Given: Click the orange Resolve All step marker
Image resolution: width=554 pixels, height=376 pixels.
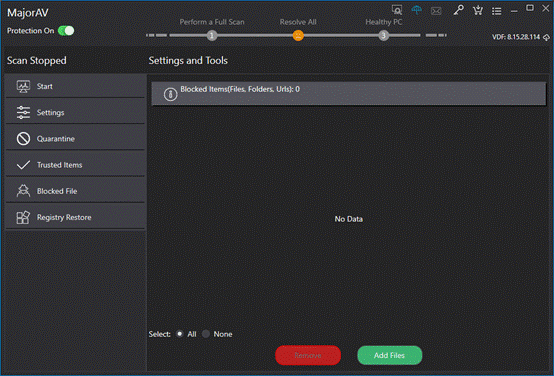Looking at the screenshot, I should click(298, 35).
